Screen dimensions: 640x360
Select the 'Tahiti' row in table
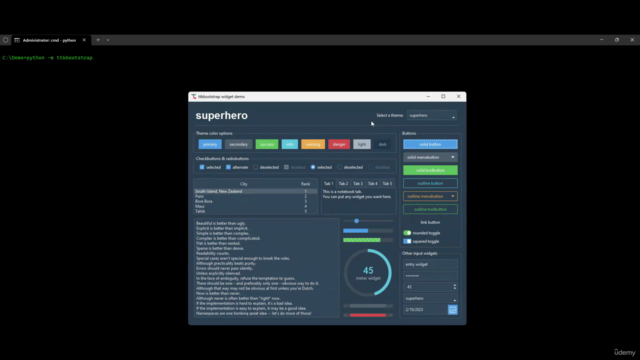pyautogui.click(x=256, y=211)
